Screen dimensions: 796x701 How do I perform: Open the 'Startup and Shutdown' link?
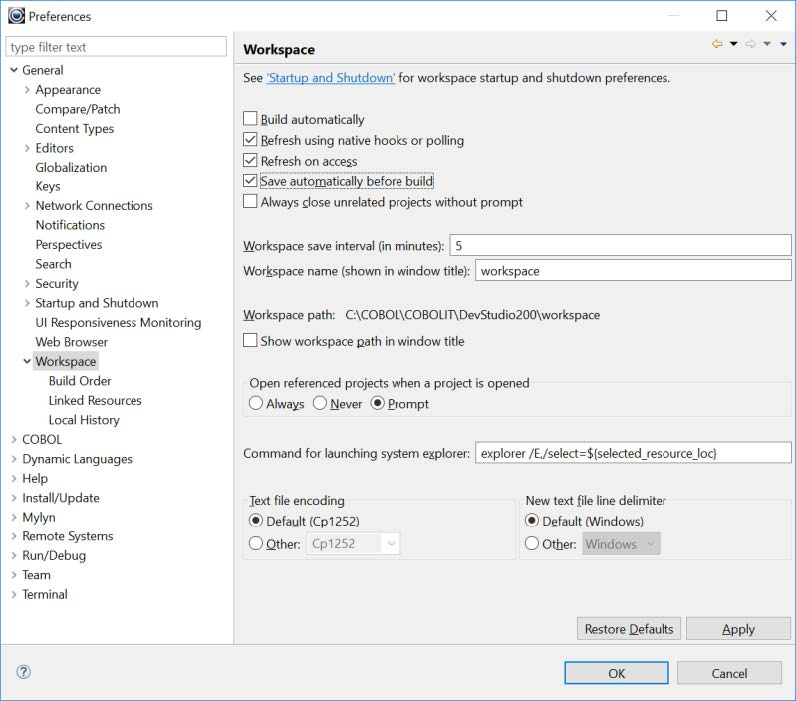click(x=331, y=78)
